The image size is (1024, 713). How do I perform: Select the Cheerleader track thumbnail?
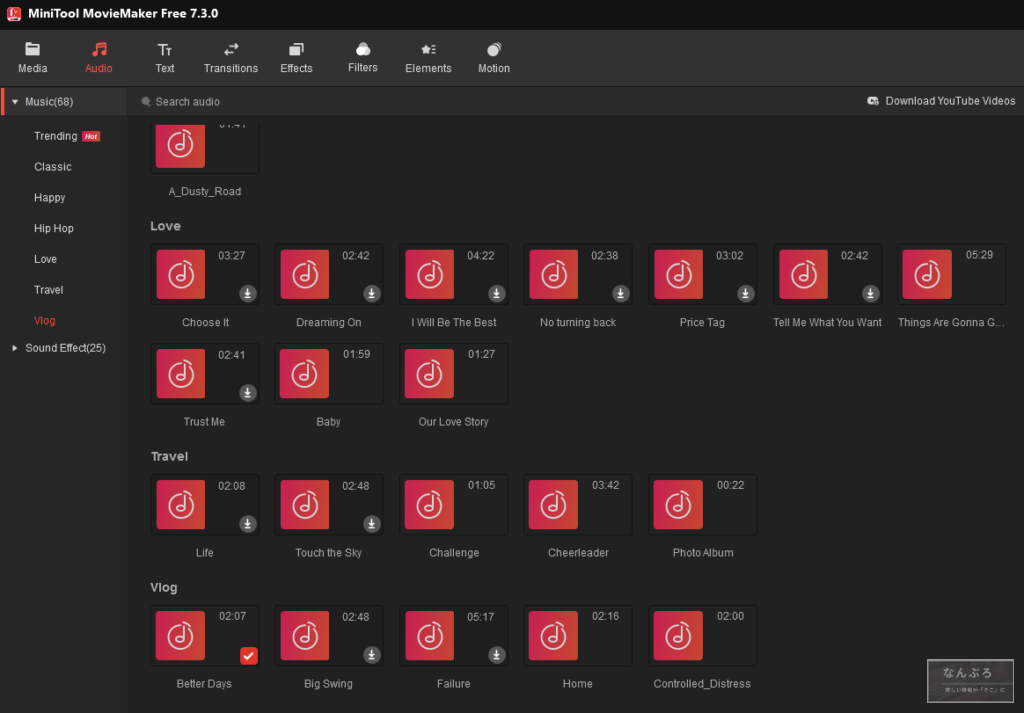tap(553, 505)
